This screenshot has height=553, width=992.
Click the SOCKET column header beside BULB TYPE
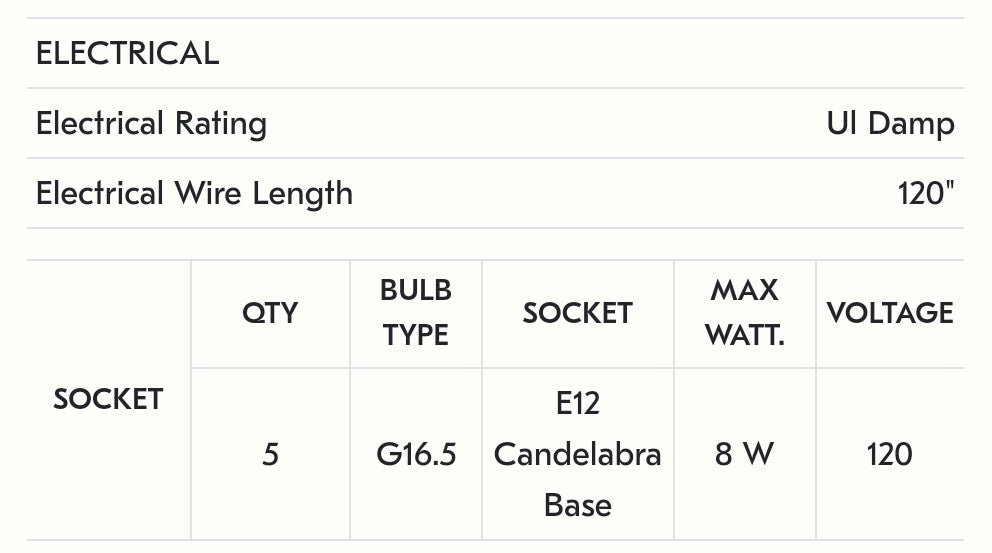[x=577, y=313]
